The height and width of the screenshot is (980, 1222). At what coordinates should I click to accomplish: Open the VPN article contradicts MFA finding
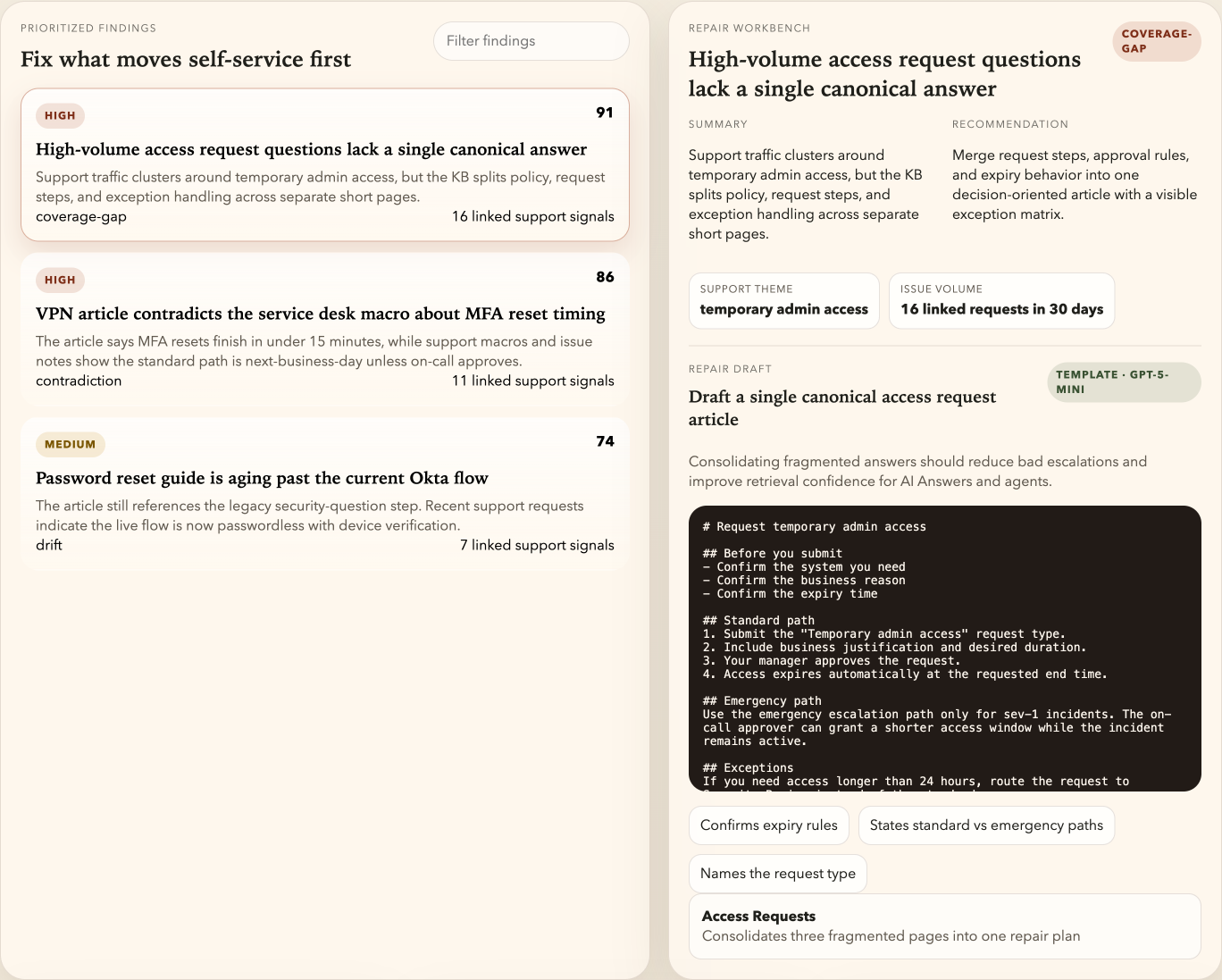324,314
